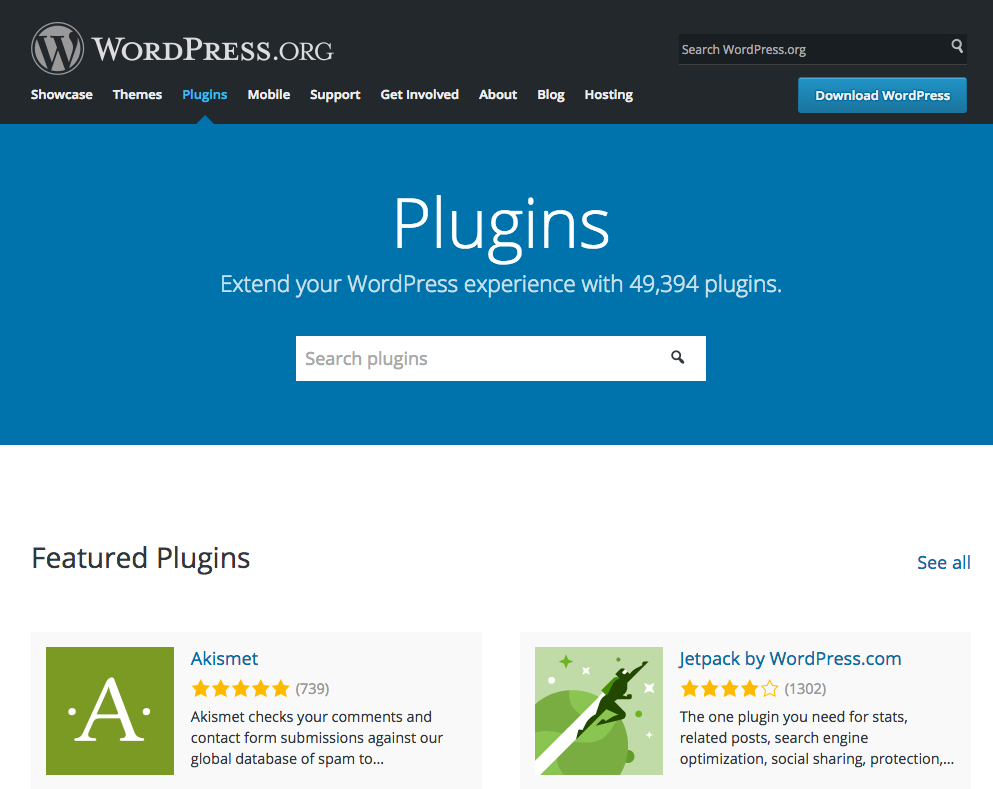
Task: Click the header search magnifier icon
Action: 957,46
